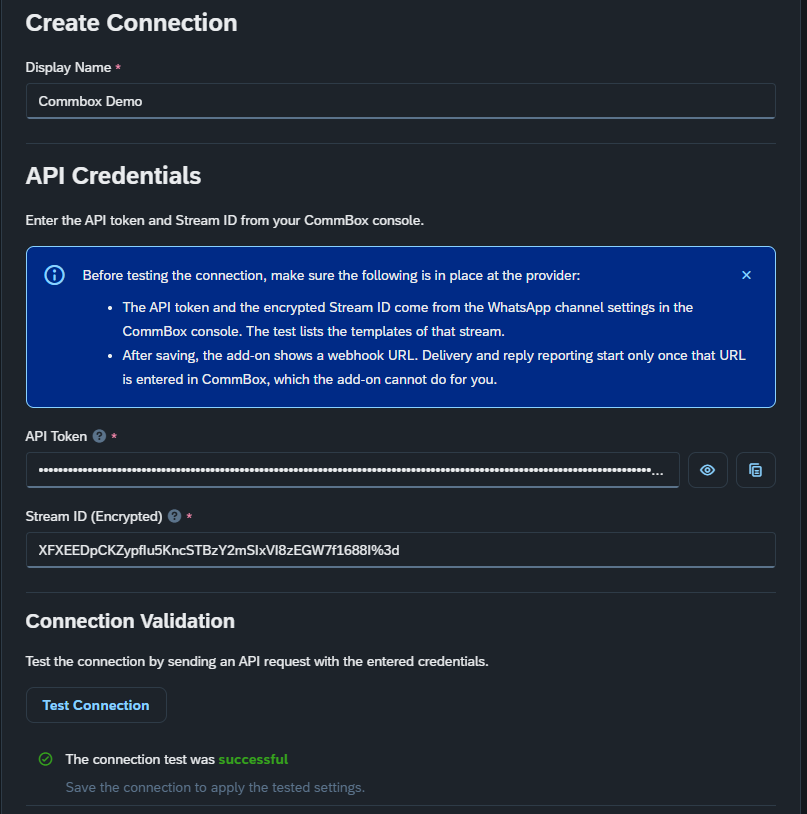Click the banner bullet about webhook URL
The height and width of the screenshot is (814, 807).
(434, 368)
